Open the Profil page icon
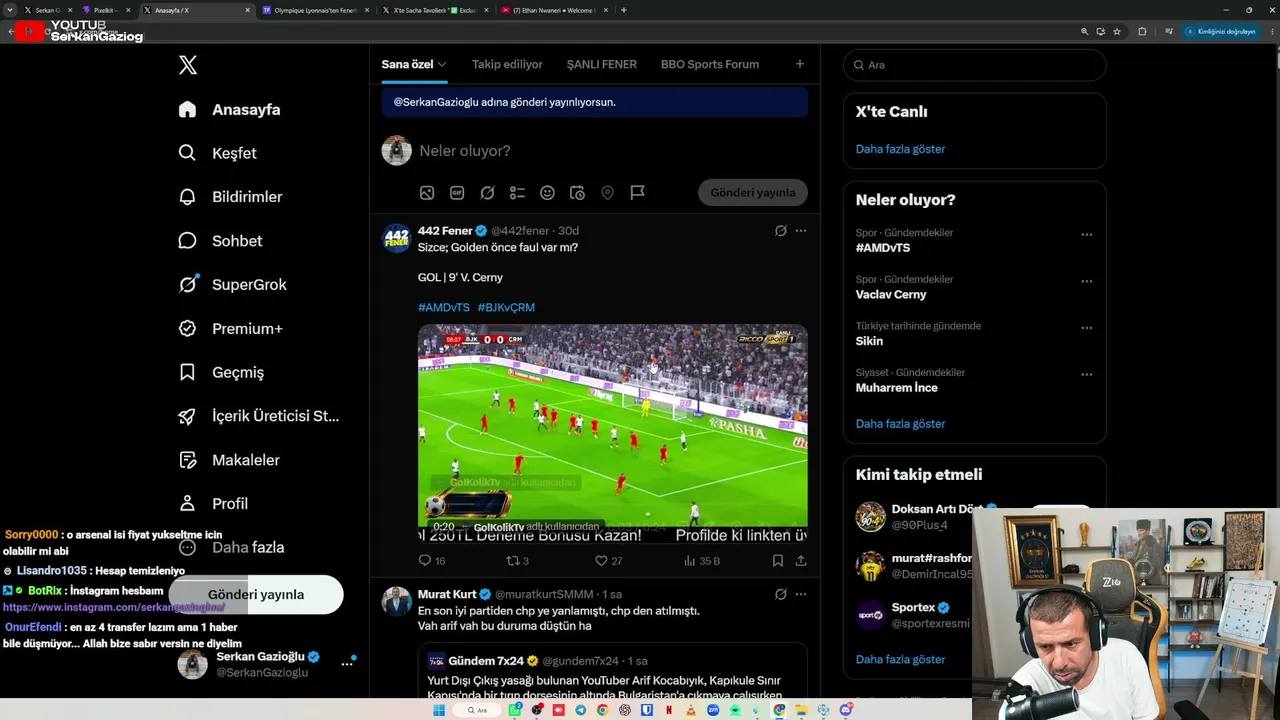 point(187,504)
